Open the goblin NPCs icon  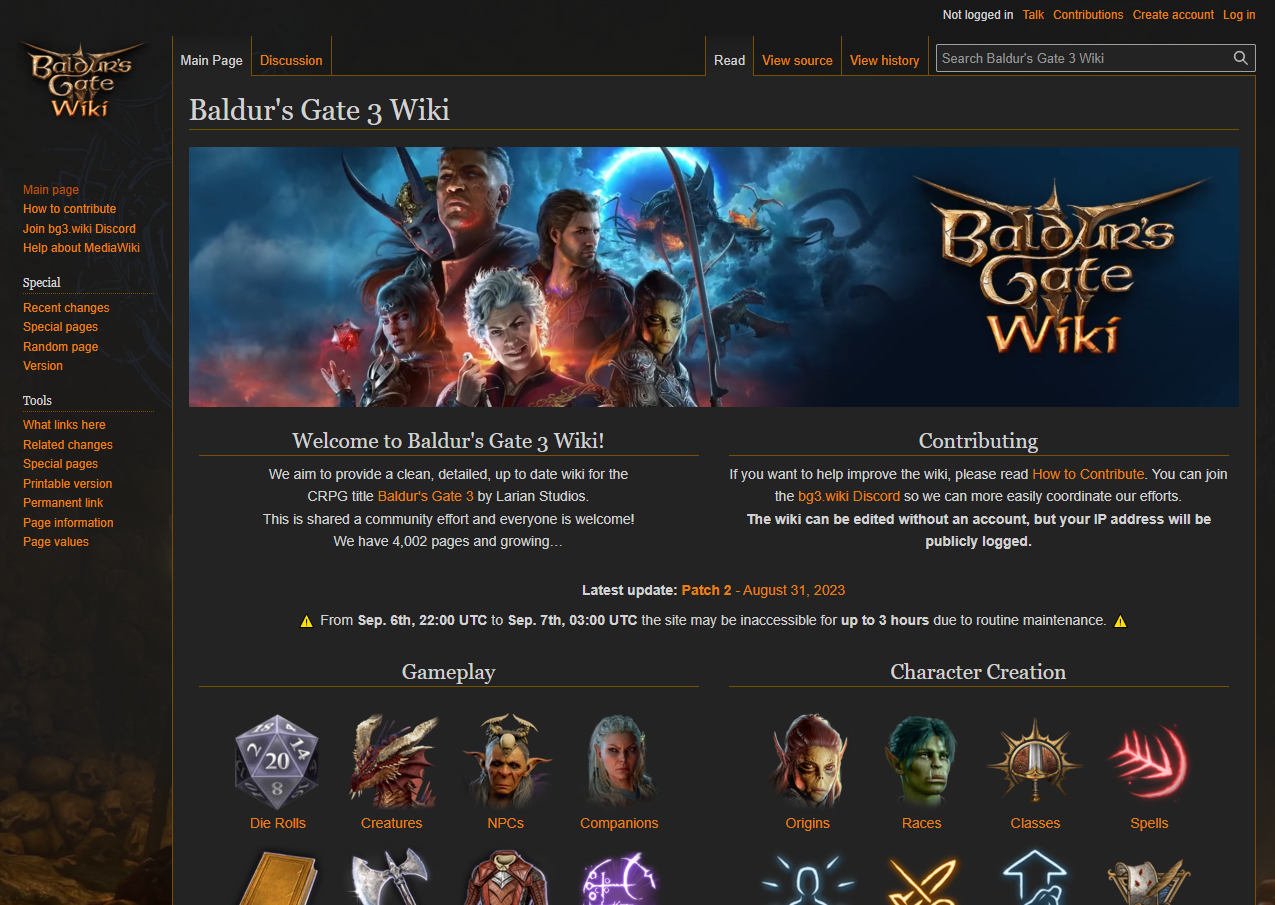pos(506,762)
